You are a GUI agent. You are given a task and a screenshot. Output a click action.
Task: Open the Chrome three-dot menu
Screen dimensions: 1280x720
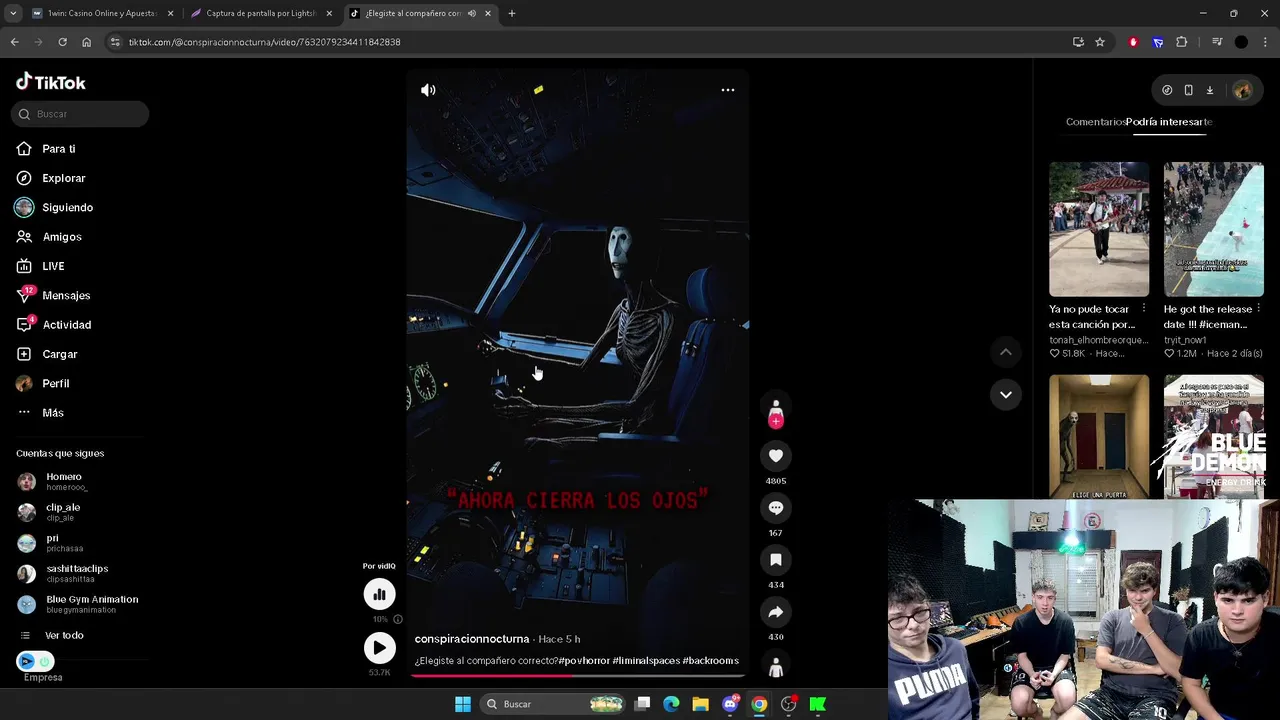pyautogui.click(x=1265, y=42)
